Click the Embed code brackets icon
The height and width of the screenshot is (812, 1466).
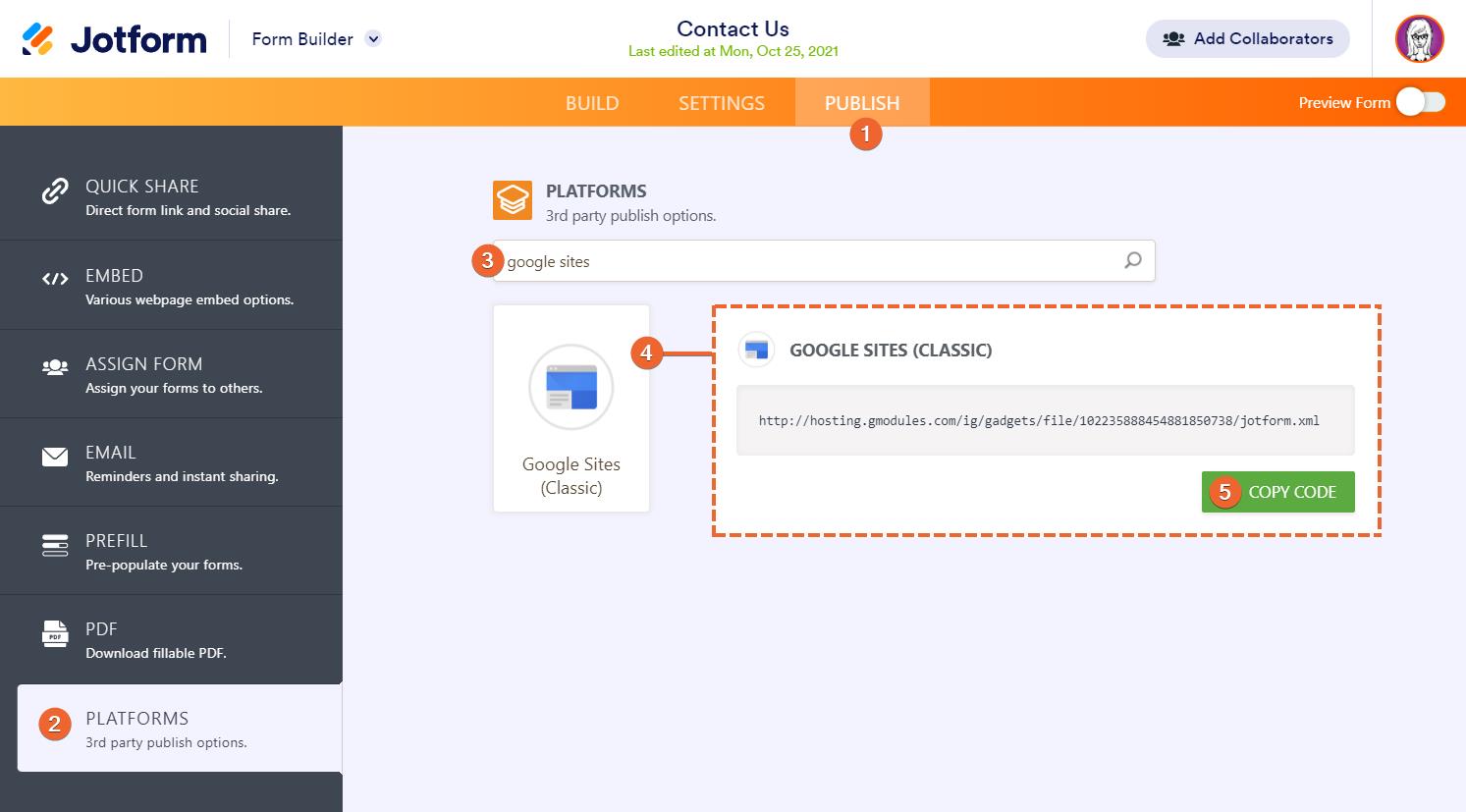coord(55,279)
